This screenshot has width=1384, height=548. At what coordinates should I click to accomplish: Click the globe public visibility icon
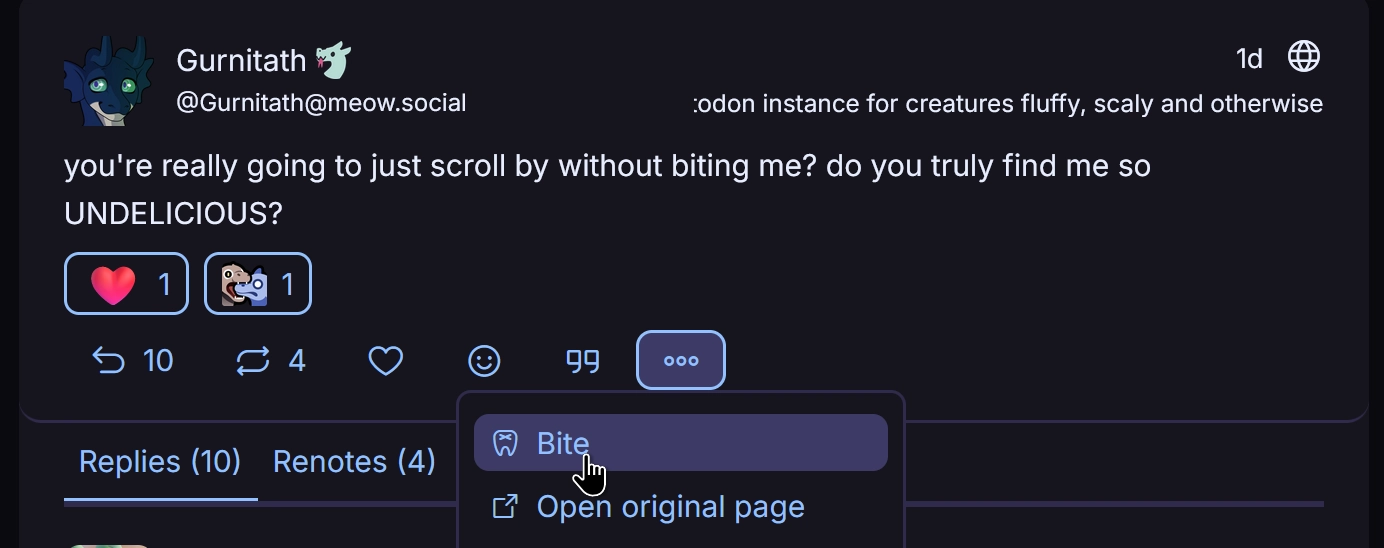pyautogui.click(x=1303, y=57)
